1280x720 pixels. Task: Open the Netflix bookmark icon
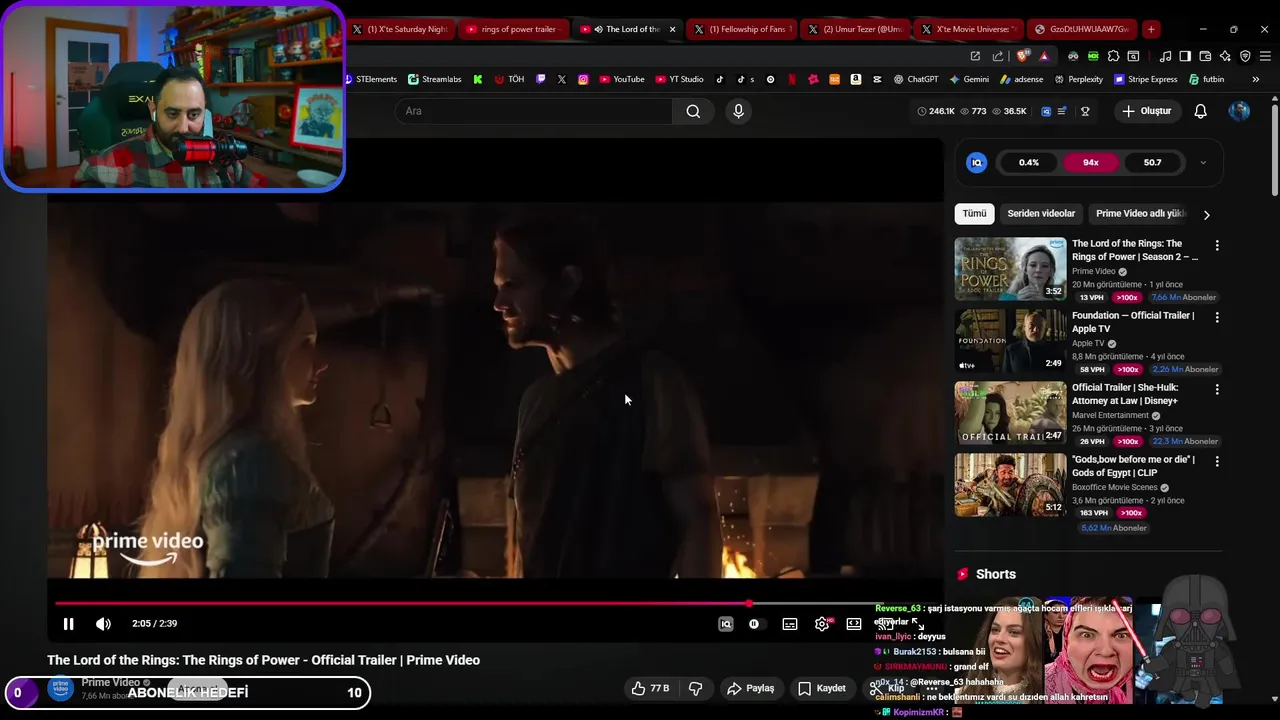tap(792, 79)
